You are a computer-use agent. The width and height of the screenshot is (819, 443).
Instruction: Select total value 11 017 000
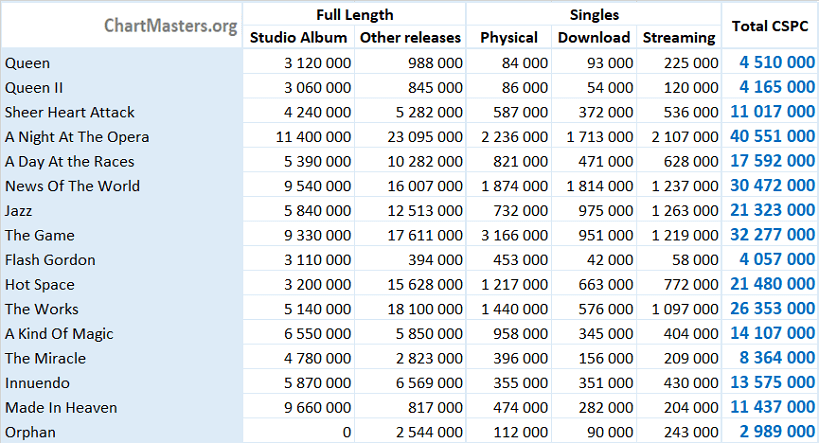tap(773, 112)
